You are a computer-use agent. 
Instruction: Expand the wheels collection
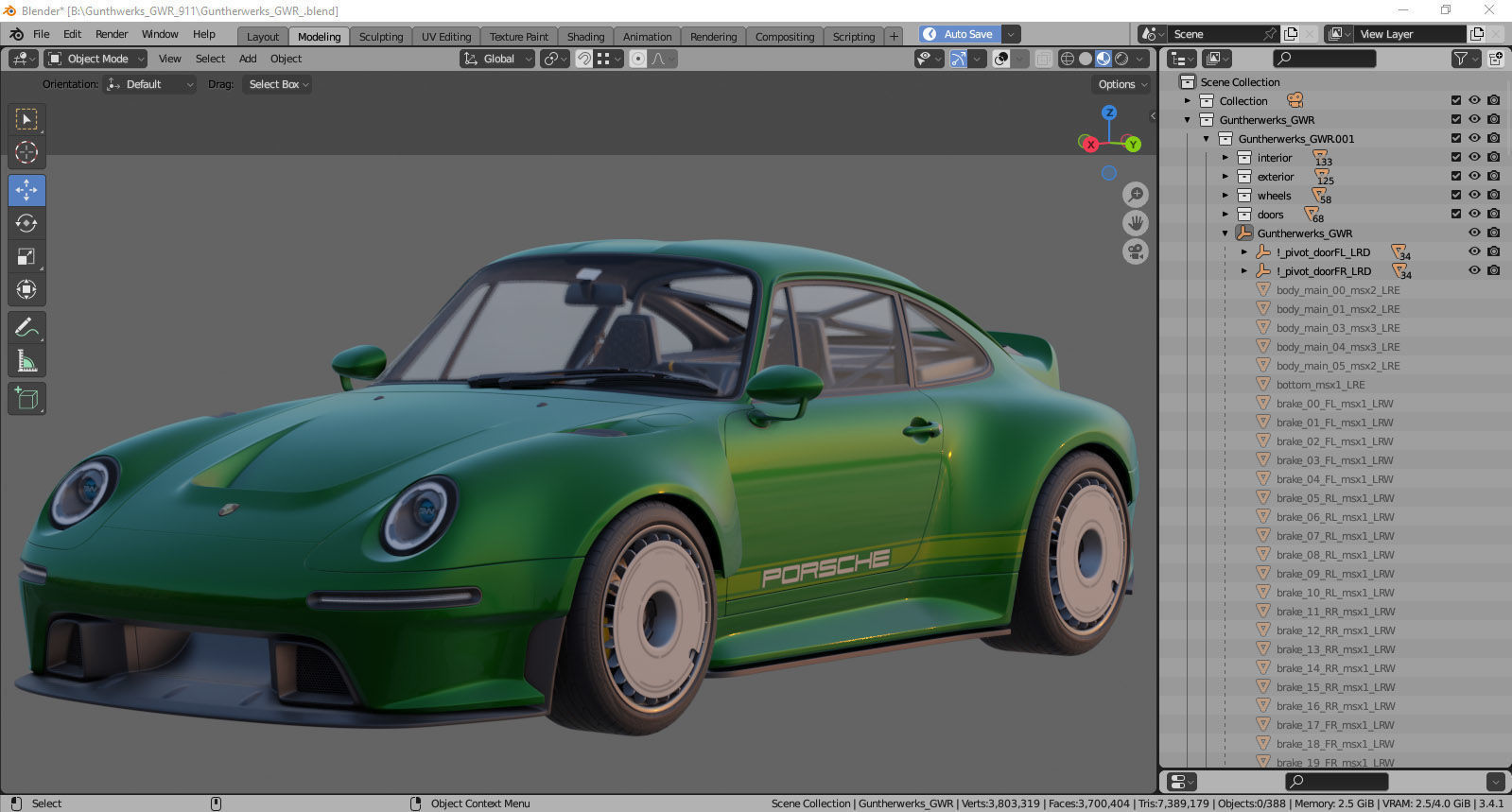pos(1225,196)
